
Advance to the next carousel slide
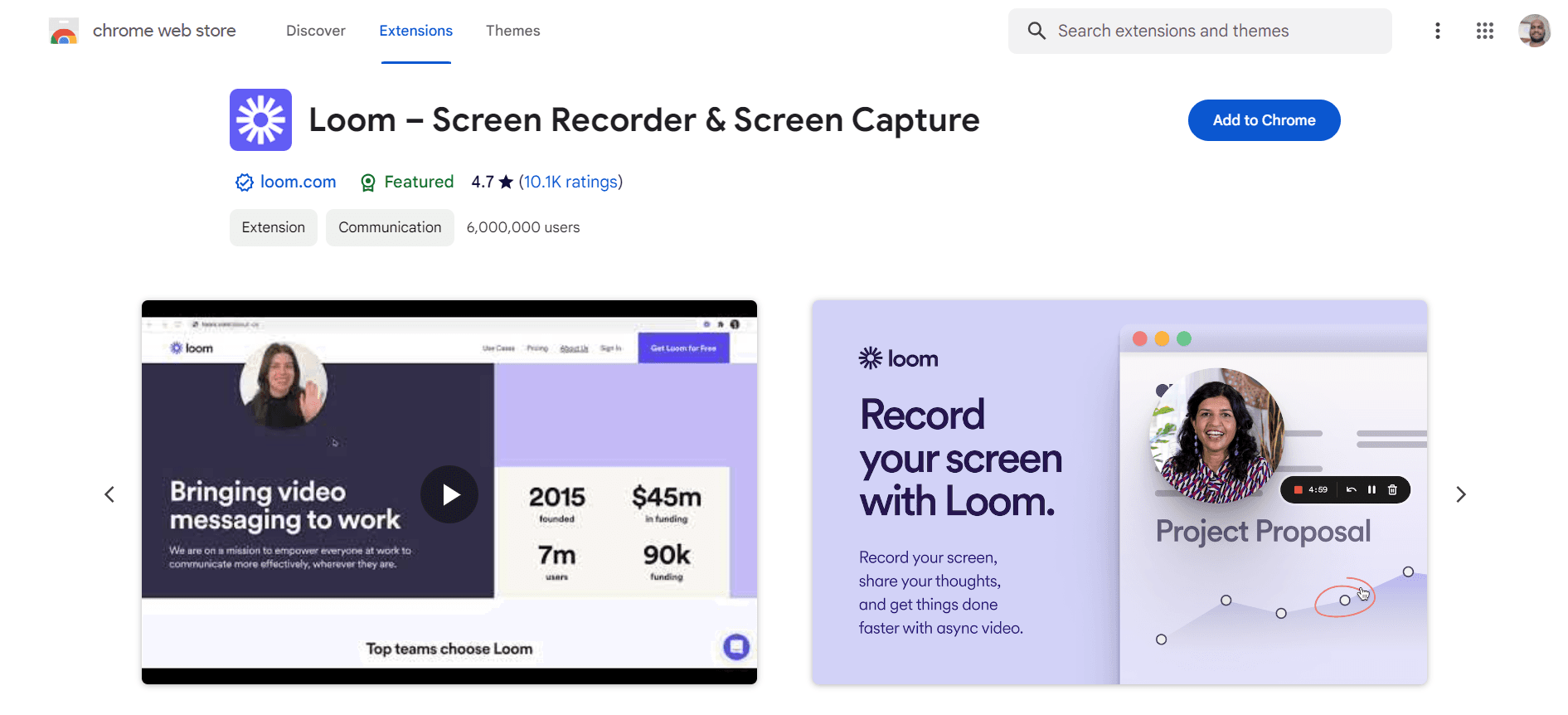[1460, 494]
